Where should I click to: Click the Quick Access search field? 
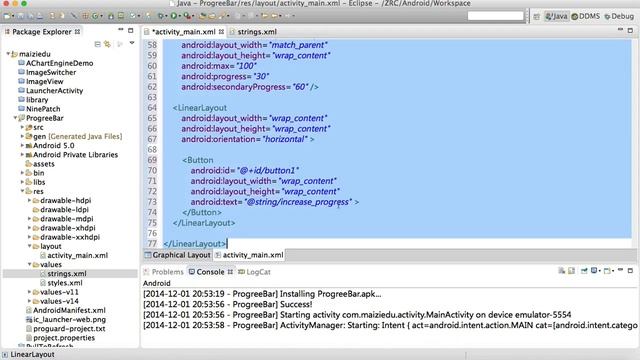tap(496, 16)
